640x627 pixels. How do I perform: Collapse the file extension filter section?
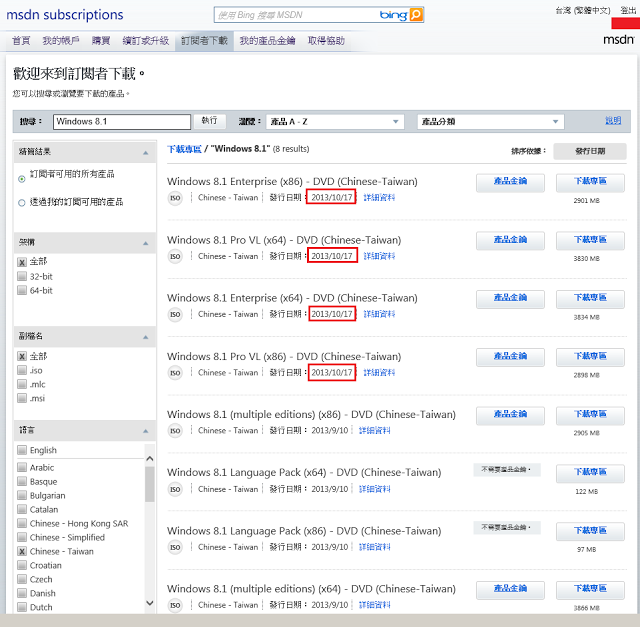pyautogui.click(x=85, y=336)
